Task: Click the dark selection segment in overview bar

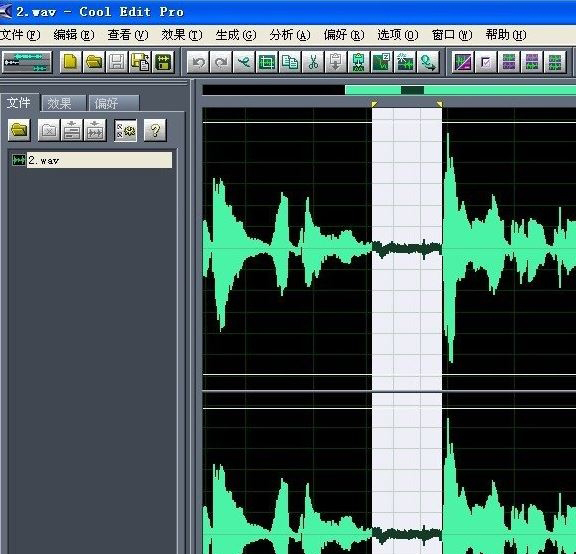Action: pos(412,90)
